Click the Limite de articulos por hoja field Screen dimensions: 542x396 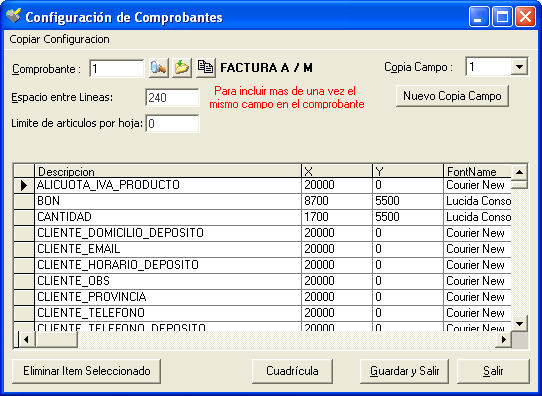tap(172, 123)
